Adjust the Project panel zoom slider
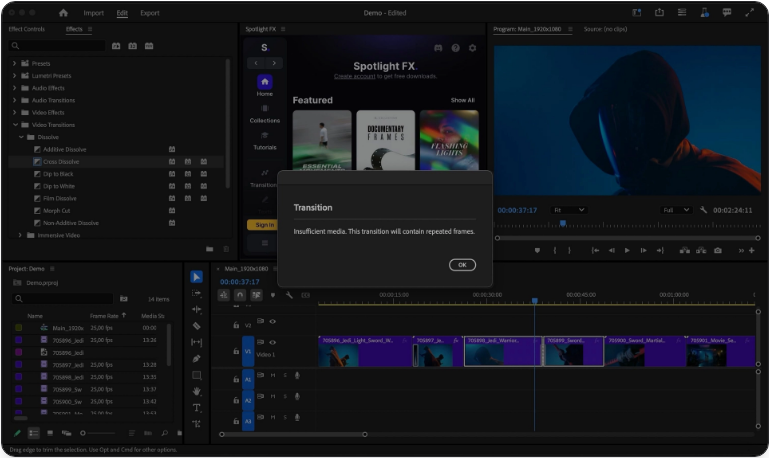The width and height of the screenshot is (769, 458). [84, 433]
